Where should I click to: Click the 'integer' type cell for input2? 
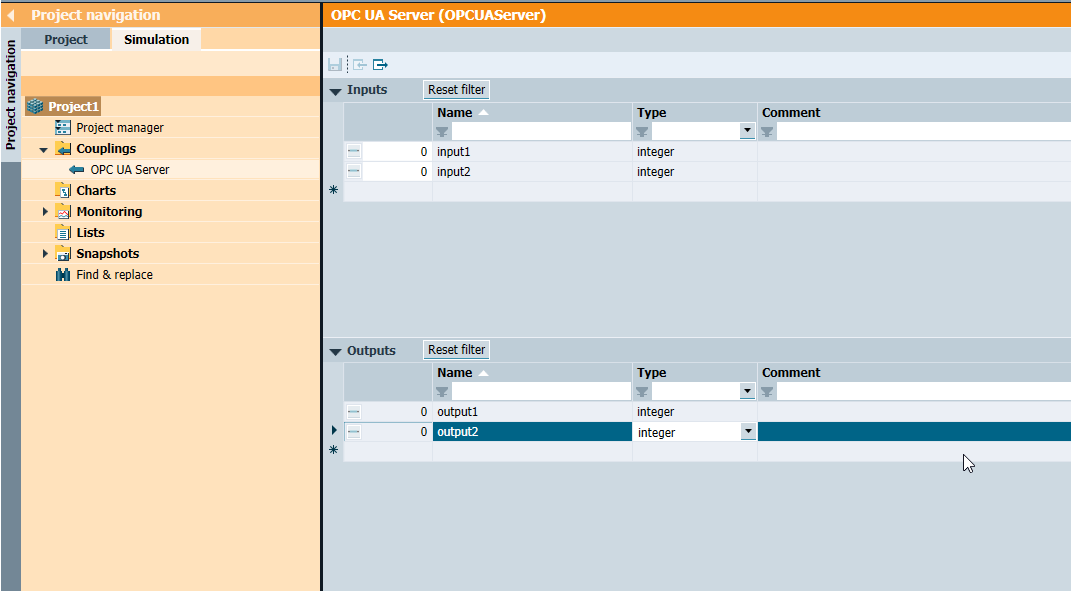695,171
